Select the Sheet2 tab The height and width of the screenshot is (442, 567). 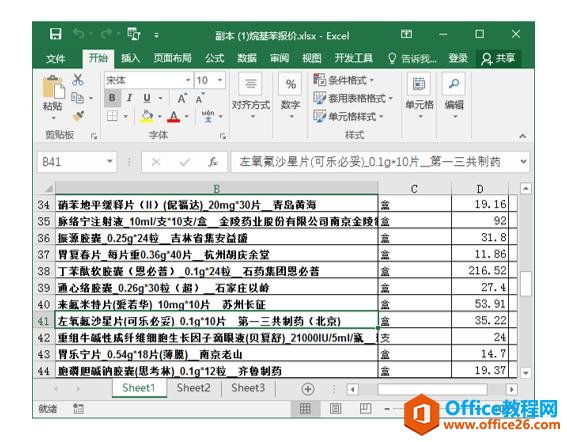(x=193, y=388)
